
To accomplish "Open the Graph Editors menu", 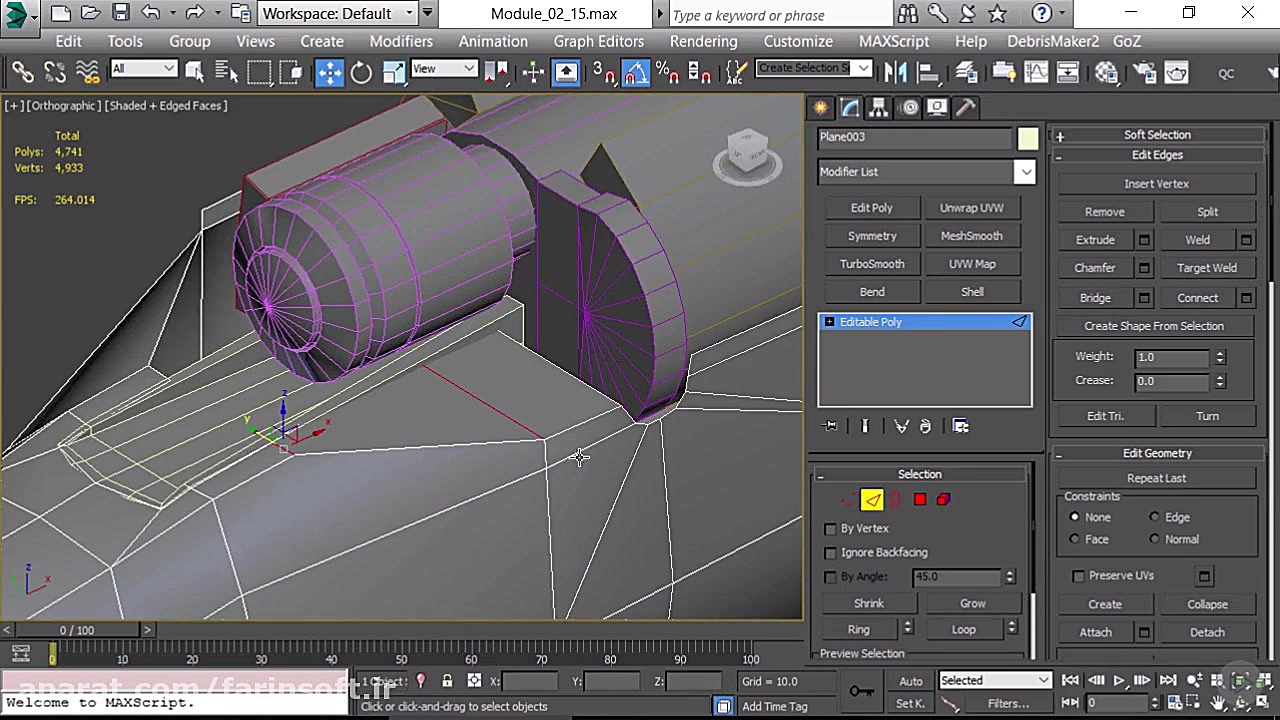I will (x=598, y=41).
